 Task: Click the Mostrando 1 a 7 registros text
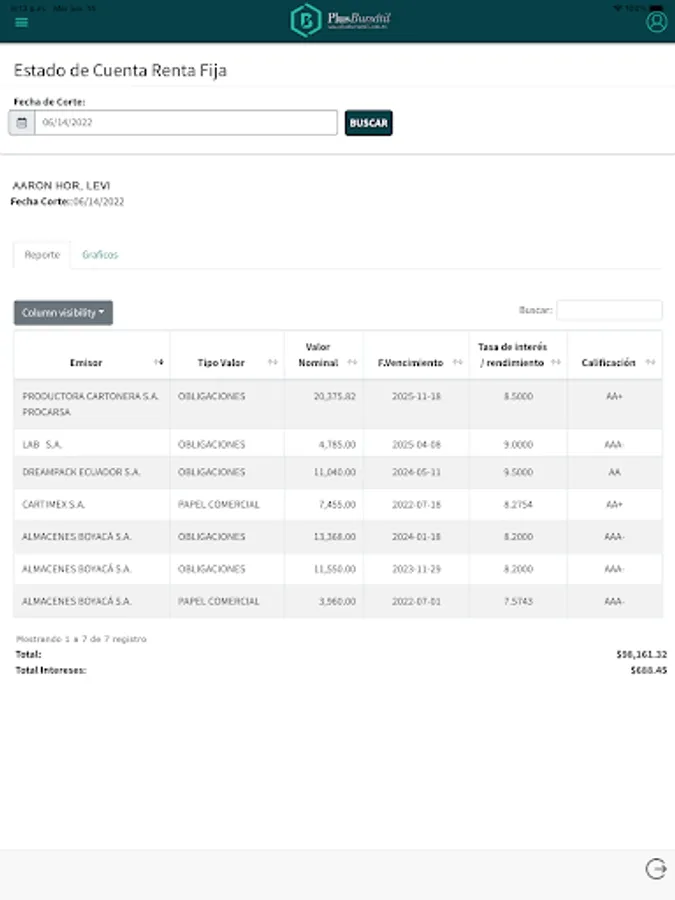click(x=81, y=639)
